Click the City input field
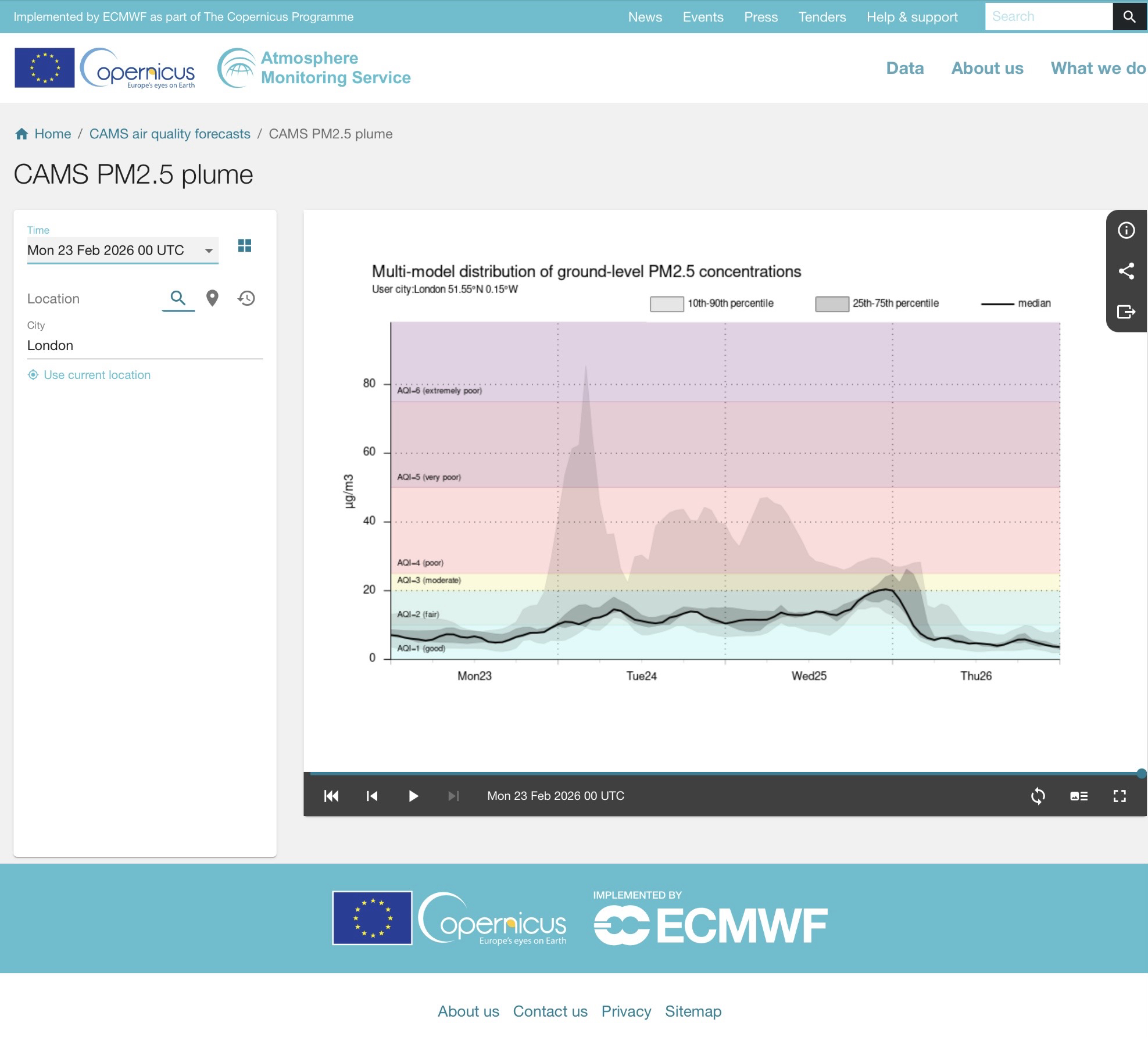 click(x=144, y=345)
